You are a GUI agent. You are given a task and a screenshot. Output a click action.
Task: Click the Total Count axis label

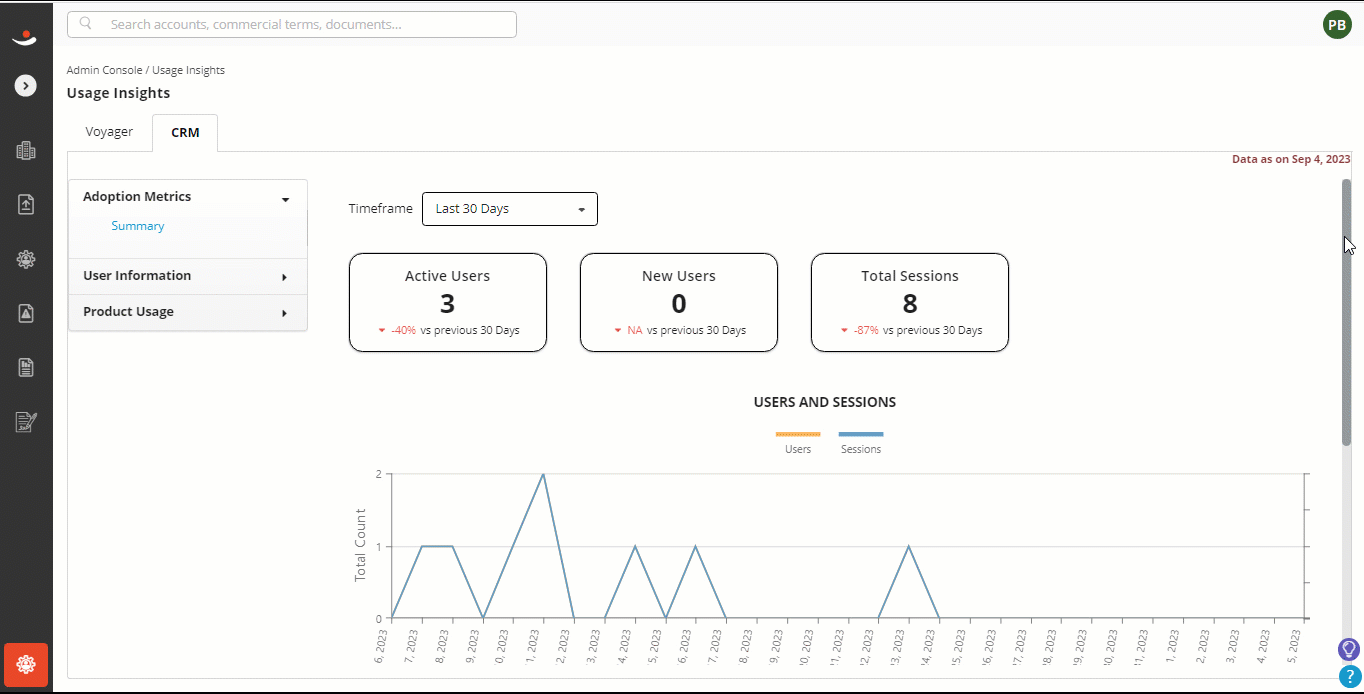pyautogui.click(x=360, y=545)
